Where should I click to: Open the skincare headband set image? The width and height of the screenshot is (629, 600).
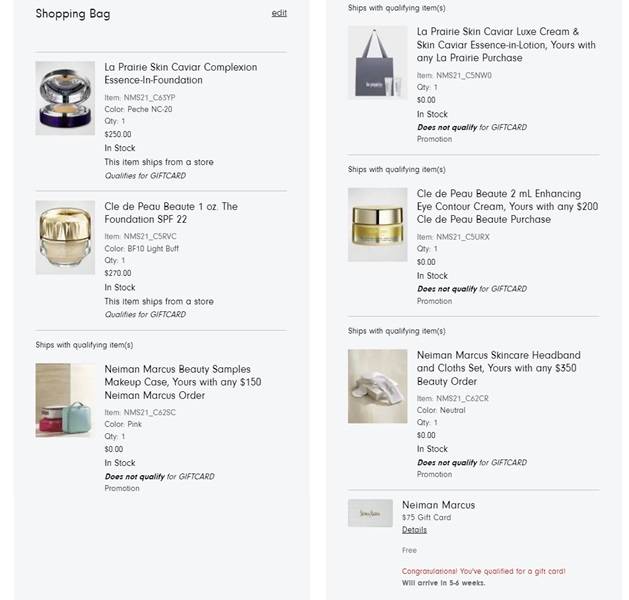377,386
